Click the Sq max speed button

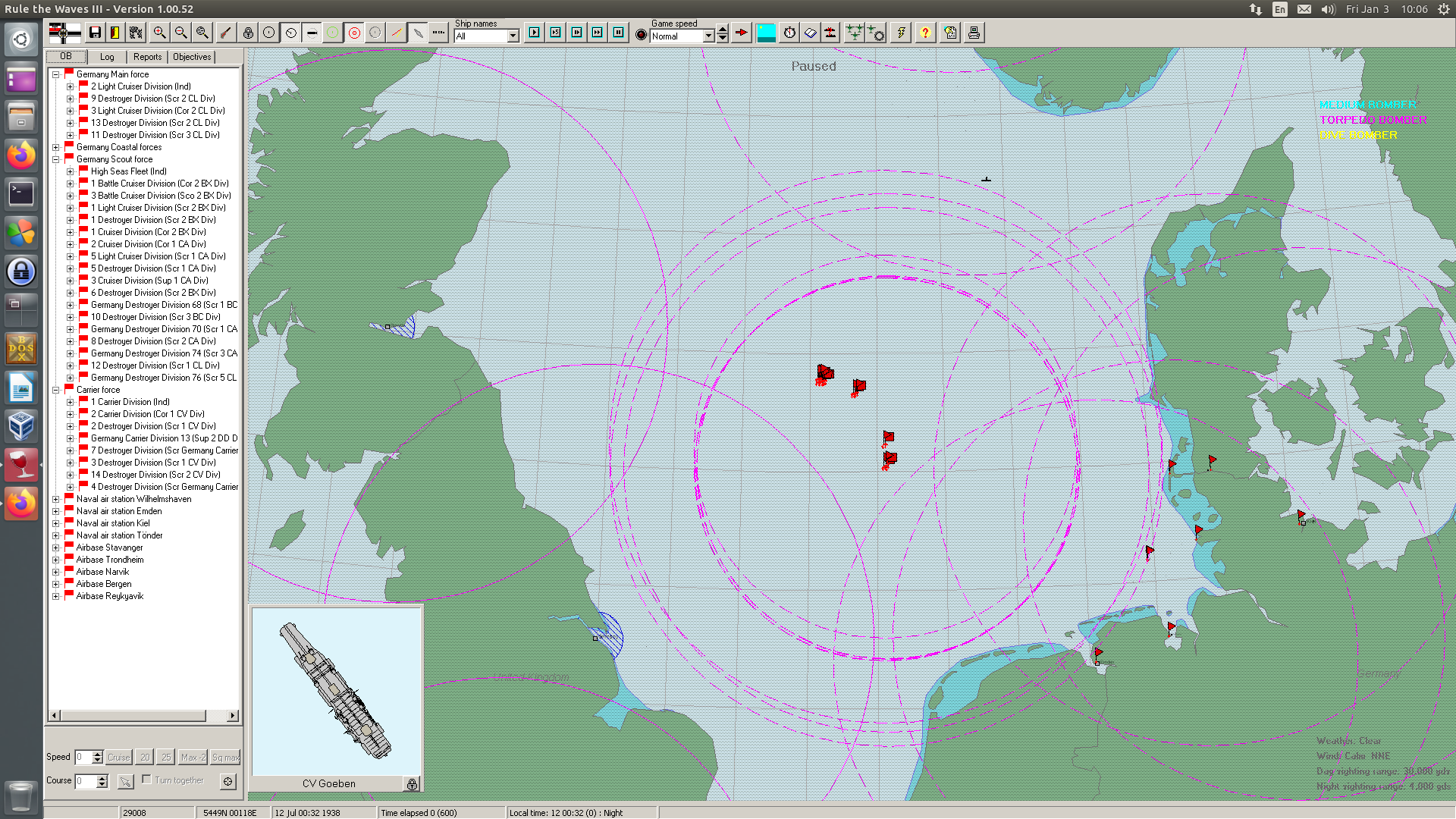[225, 757]
